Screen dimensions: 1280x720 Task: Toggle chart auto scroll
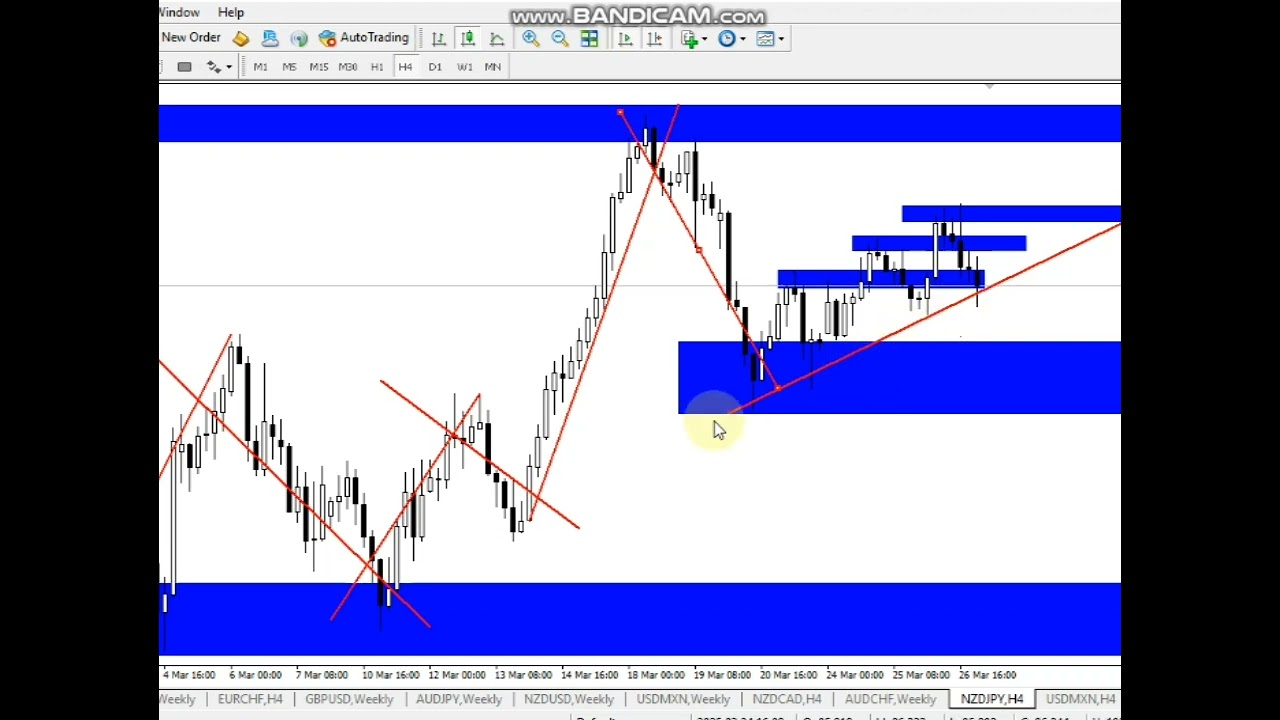625,39
